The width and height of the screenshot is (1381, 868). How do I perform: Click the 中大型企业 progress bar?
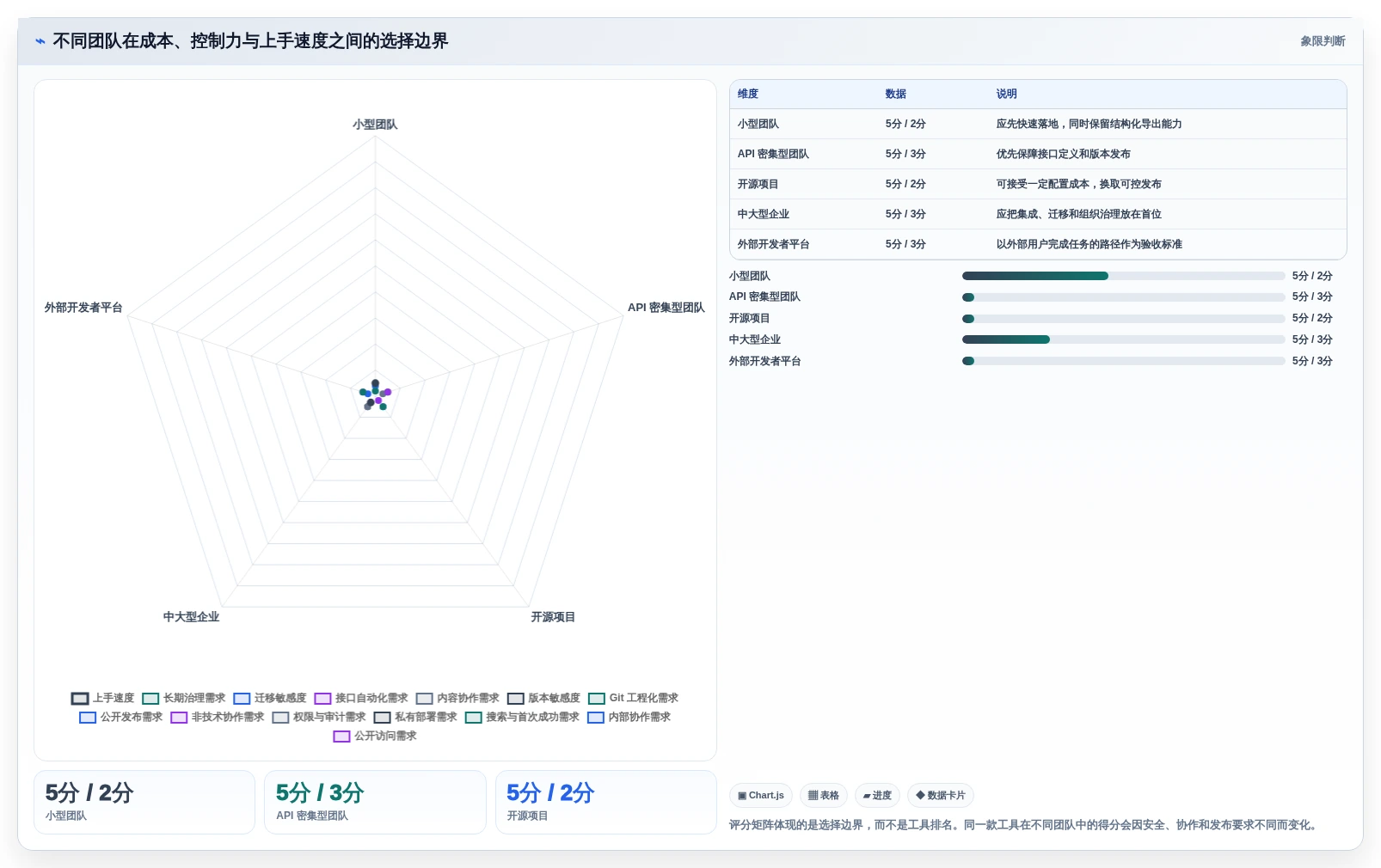click(x=1123, y=339)
